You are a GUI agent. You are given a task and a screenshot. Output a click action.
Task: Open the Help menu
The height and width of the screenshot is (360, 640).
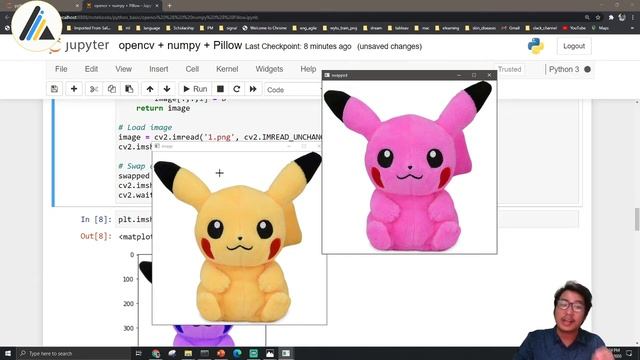click(308, 69)
